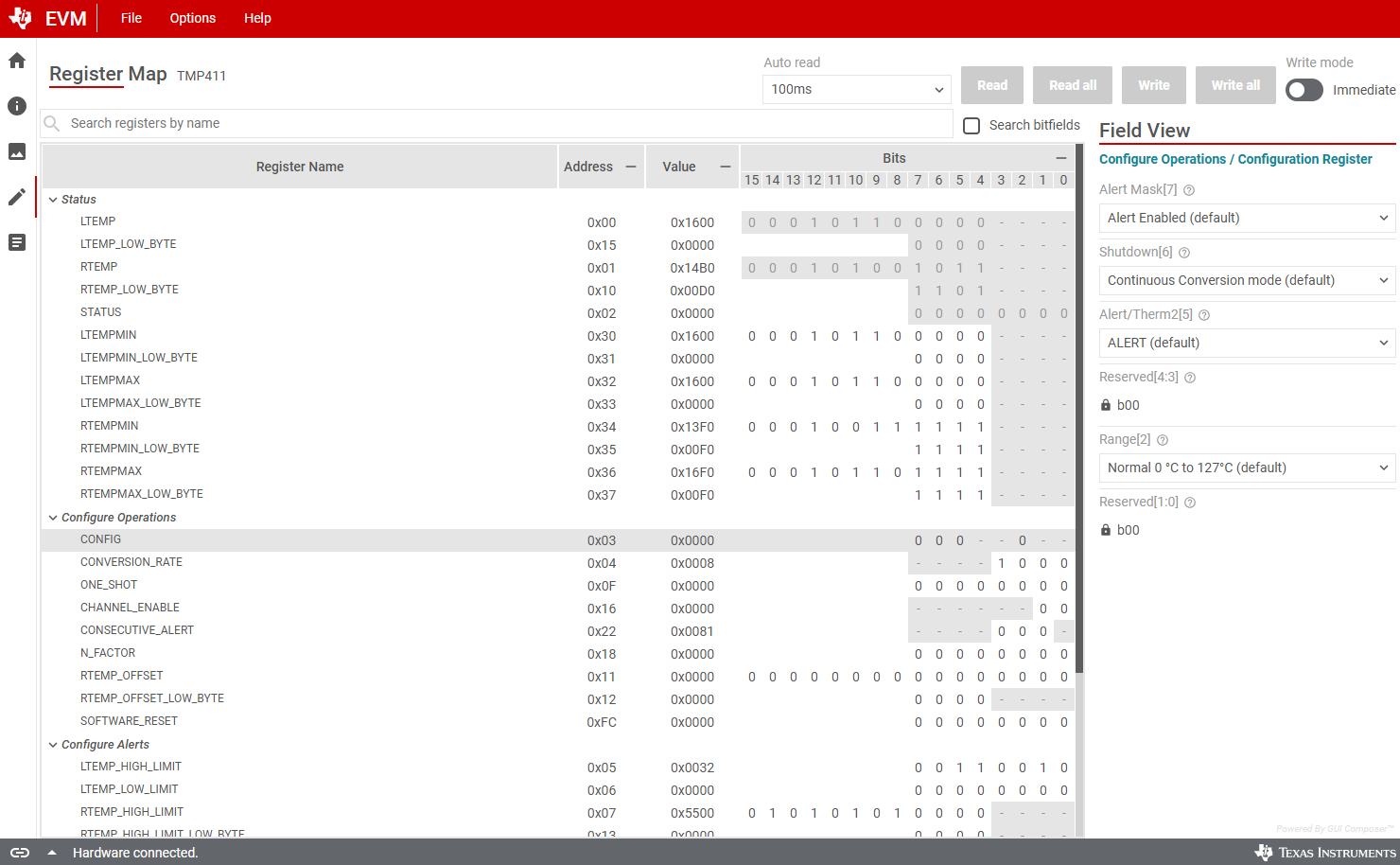The width and height of the screenshot is (1400, 865).
Task: Open the File menu
Action: [131, 18]
